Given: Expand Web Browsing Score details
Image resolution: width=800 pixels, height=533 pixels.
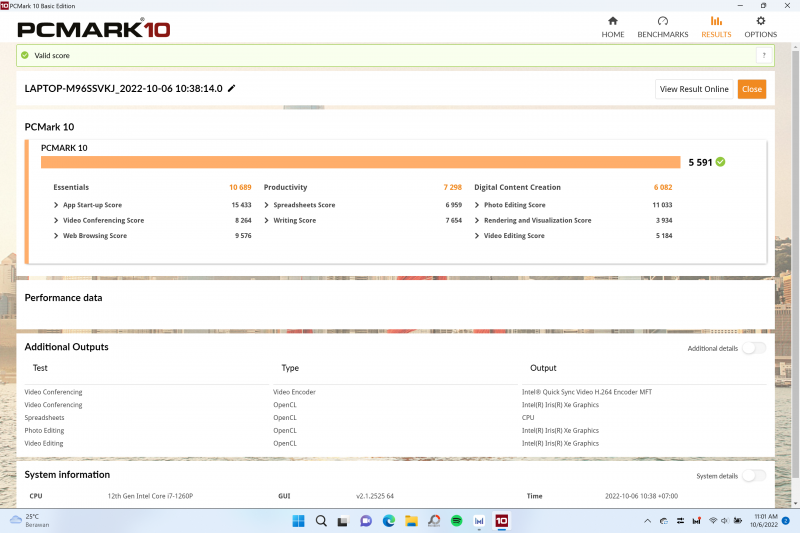Looking at the screenshot, I should [56, 235].
